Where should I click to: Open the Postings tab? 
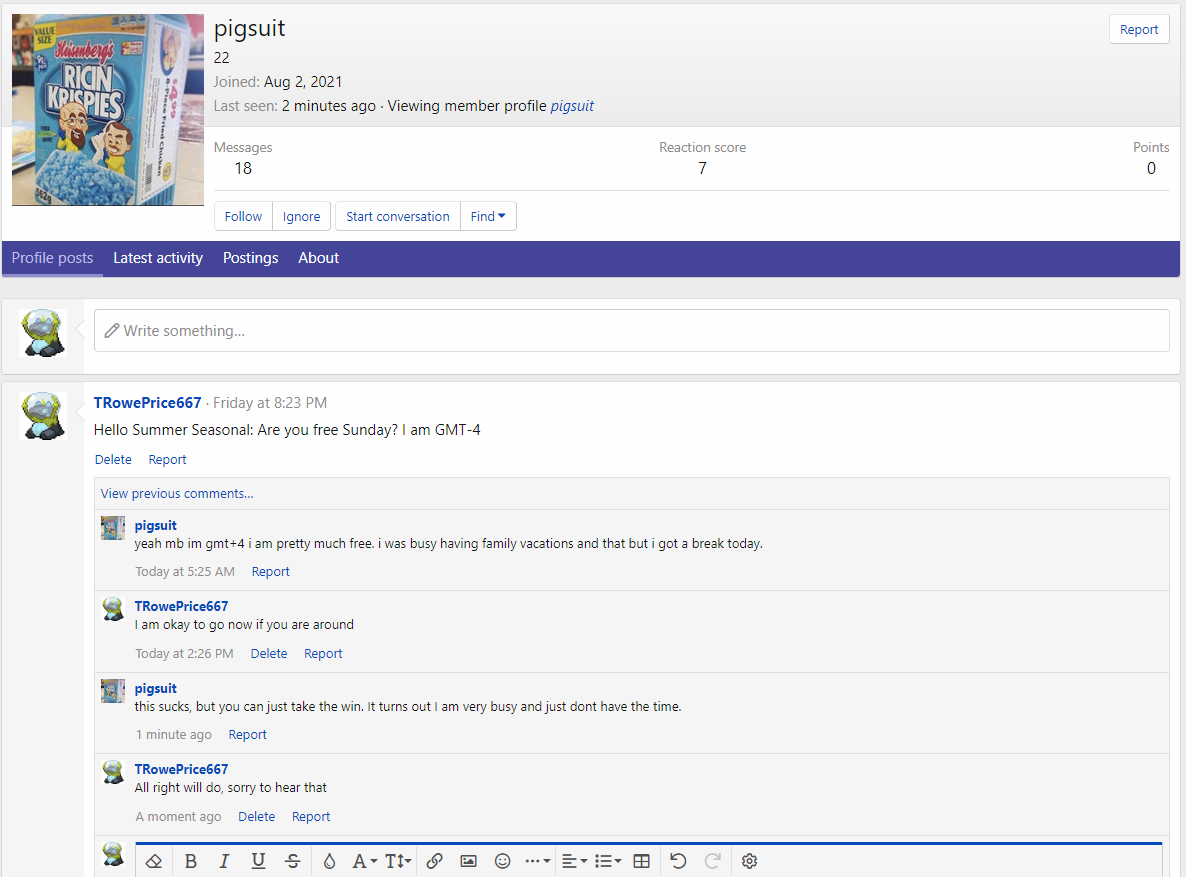(250, 258)
